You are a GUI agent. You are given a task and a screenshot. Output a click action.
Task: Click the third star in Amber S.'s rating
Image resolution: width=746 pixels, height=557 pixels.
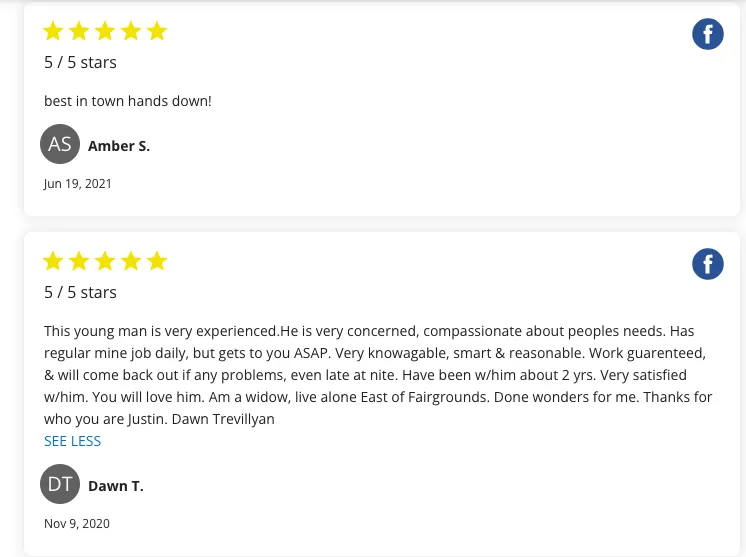pos(105,32)
